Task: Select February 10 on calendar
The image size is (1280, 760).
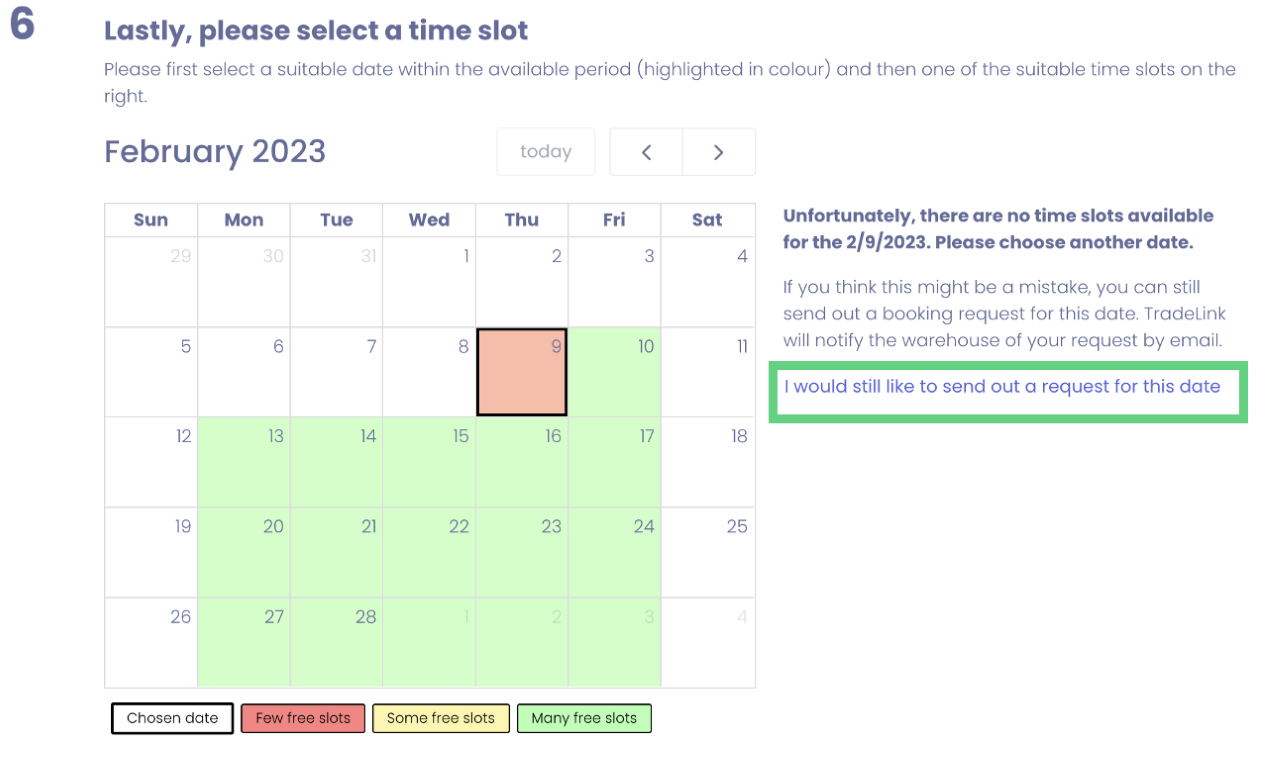Action: tap(614, 372)
